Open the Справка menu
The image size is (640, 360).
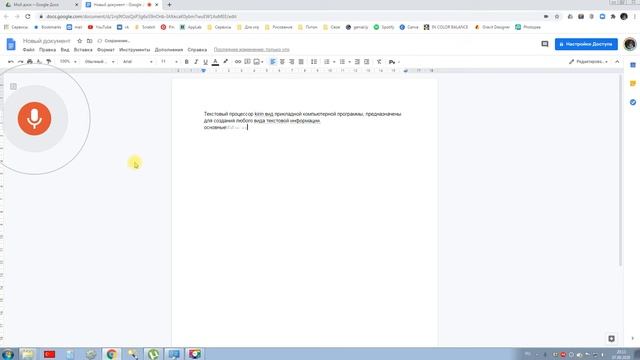pos(197,50)
